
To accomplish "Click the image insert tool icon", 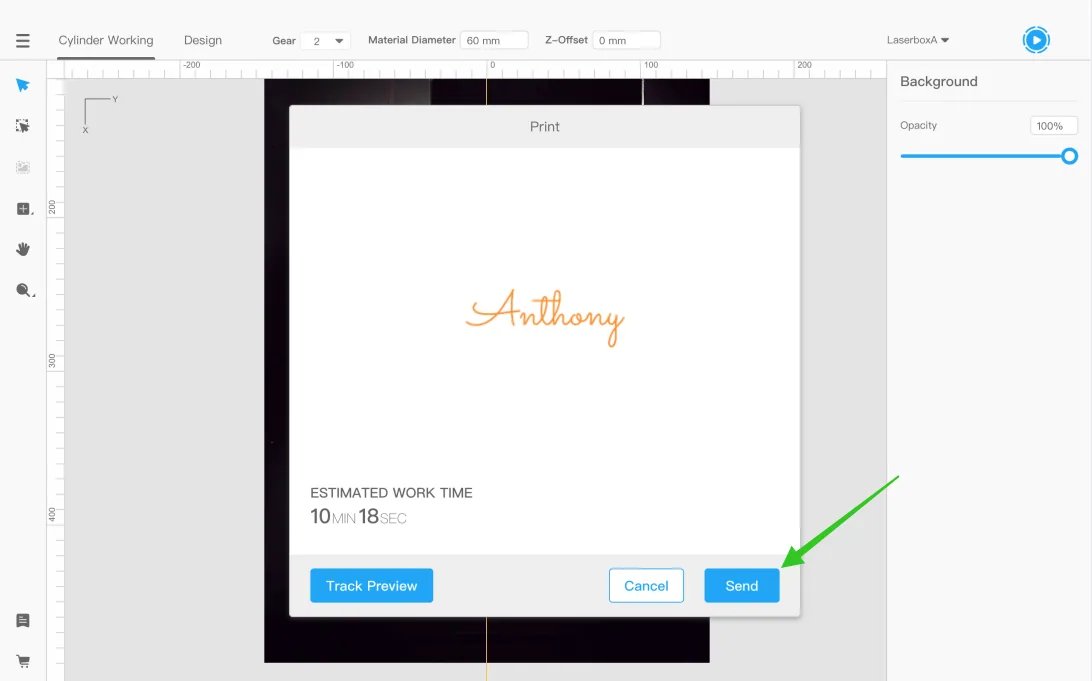I will [x=23, y=167].
